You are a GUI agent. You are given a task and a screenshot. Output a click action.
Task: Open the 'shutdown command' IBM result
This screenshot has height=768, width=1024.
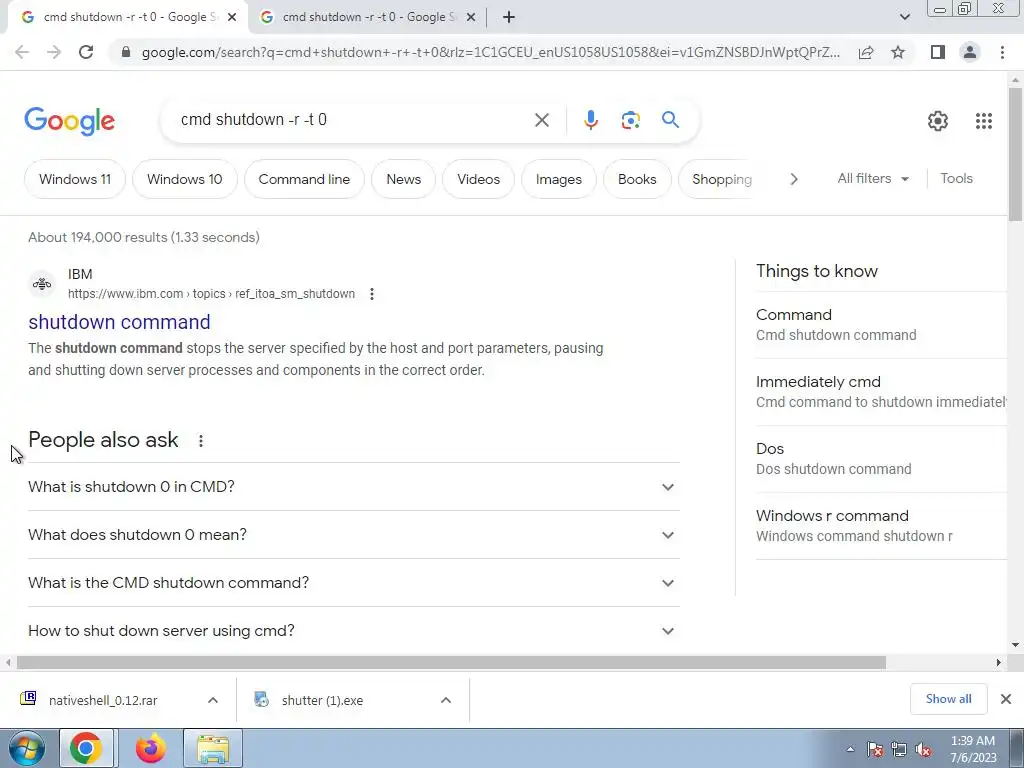[x=120, y=322]
